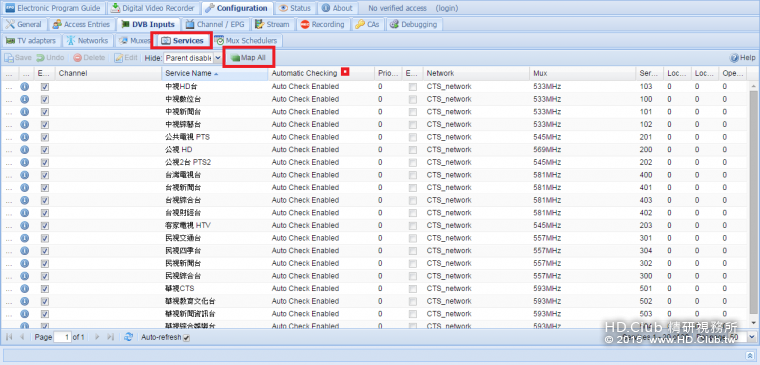Click the (login) link
Screen dimensions: 760x365
[446, 8]
